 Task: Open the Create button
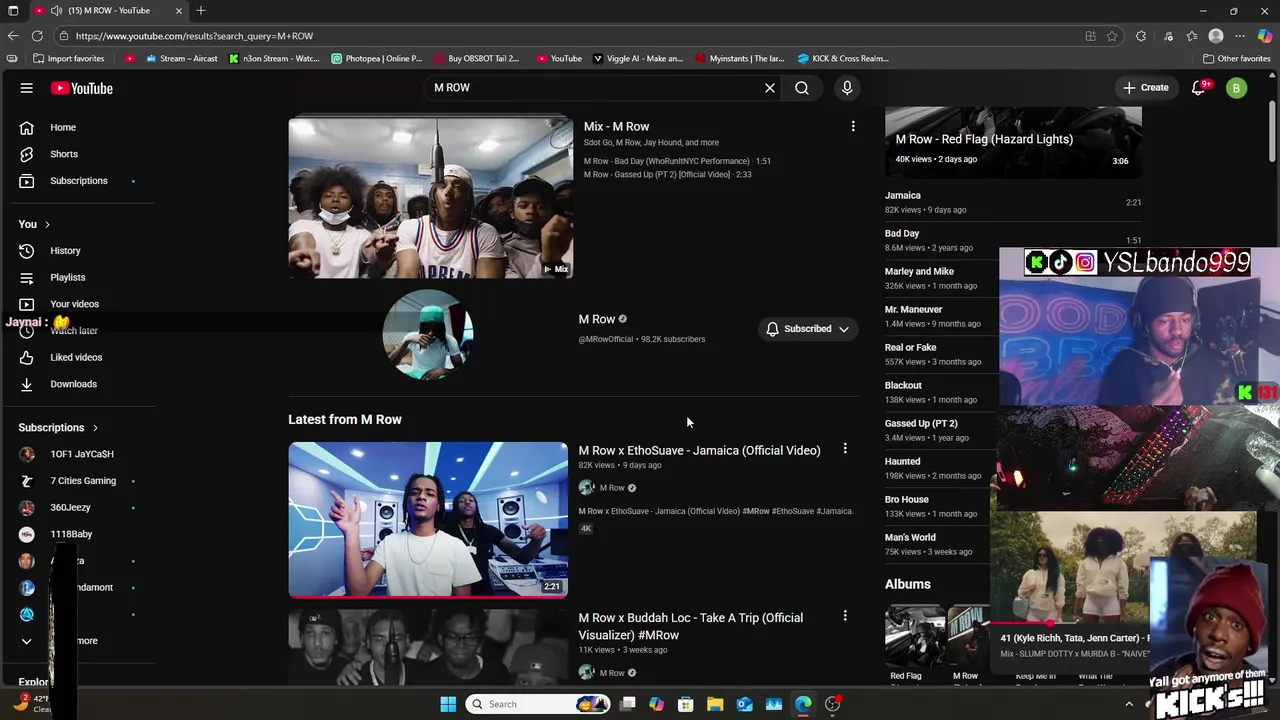pyautogui.click(x=1145, y=88)
